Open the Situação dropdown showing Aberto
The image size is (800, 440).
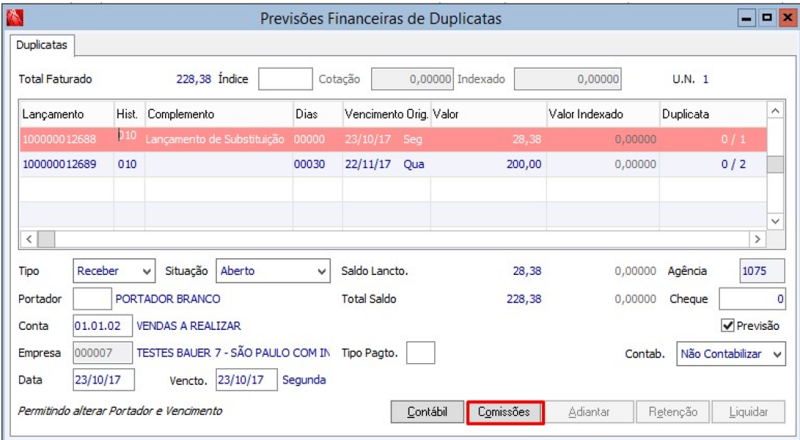[273, 271]
